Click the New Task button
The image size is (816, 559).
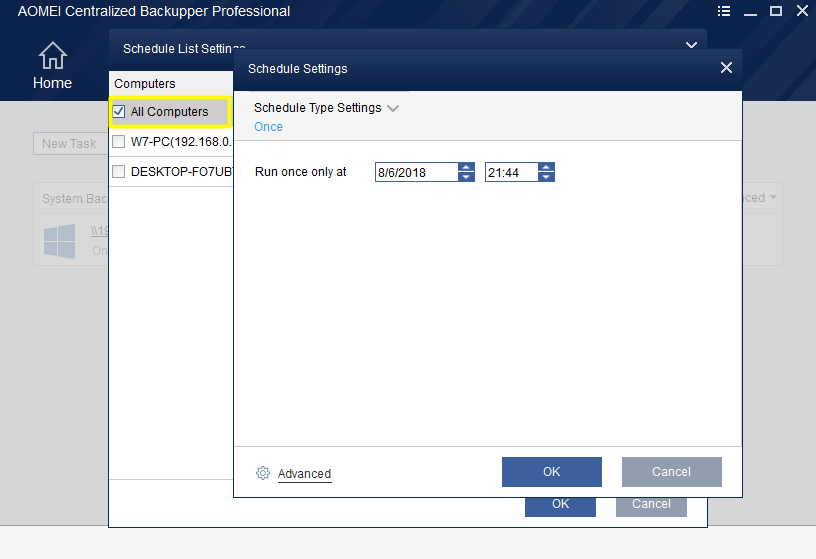pos(71,144)
